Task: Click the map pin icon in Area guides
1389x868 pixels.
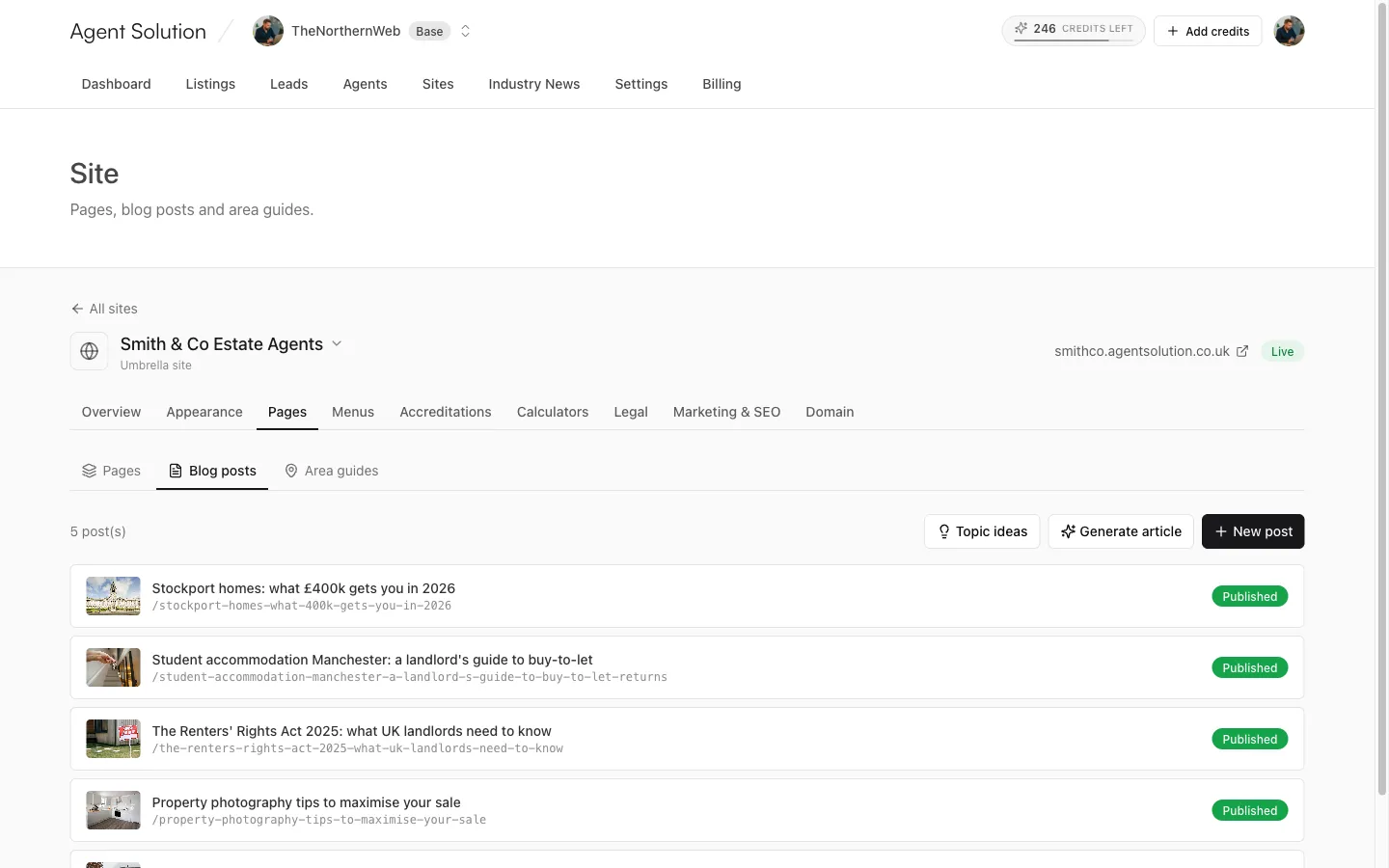Action: pyautogui.click(x=291, y=471)
